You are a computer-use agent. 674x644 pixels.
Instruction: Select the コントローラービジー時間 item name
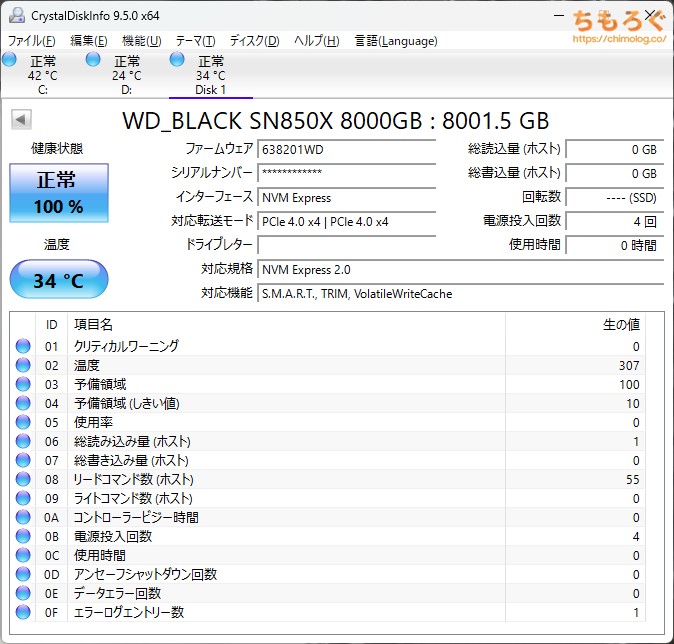coord(136,517)
